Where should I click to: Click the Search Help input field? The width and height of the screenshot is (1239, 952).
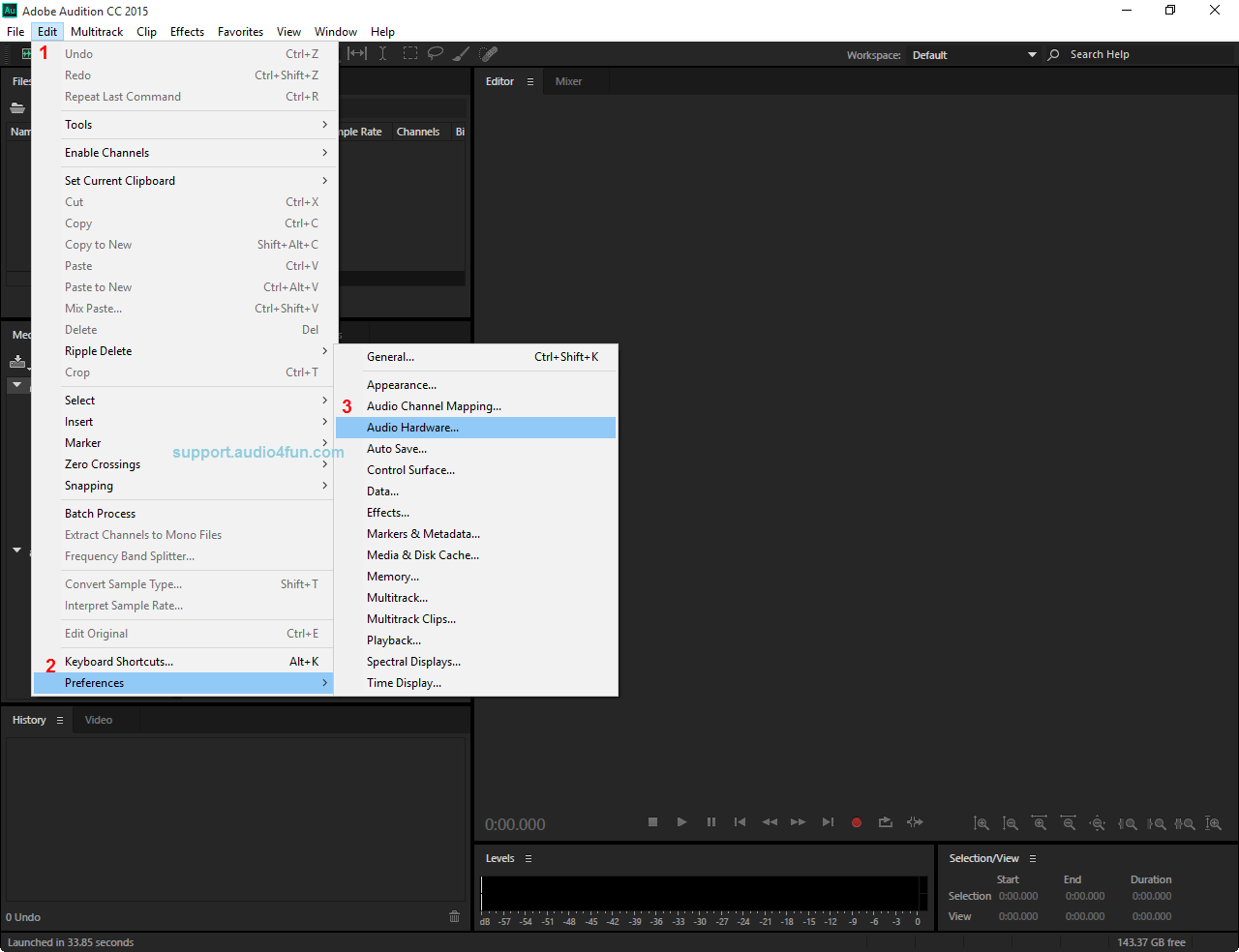1147,55
